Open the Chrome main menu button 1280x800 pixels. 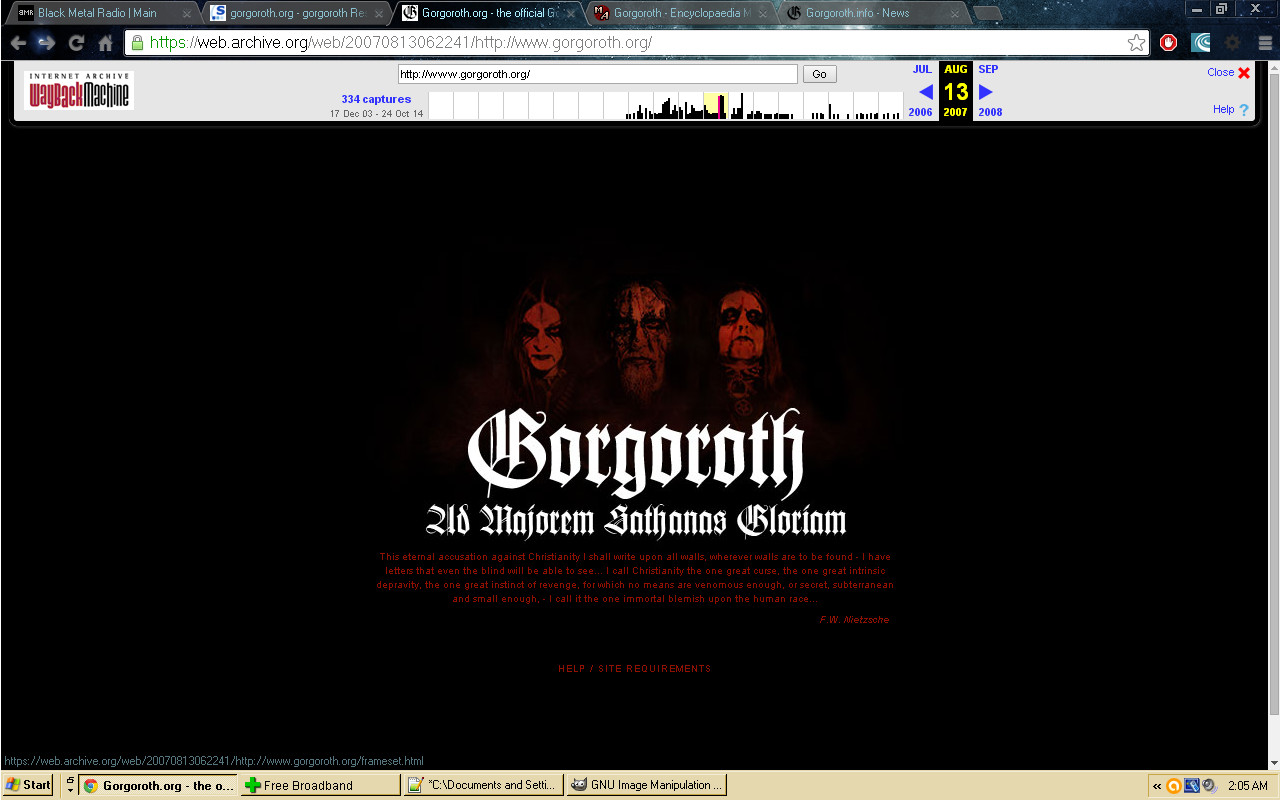[x=1264, y=43]
